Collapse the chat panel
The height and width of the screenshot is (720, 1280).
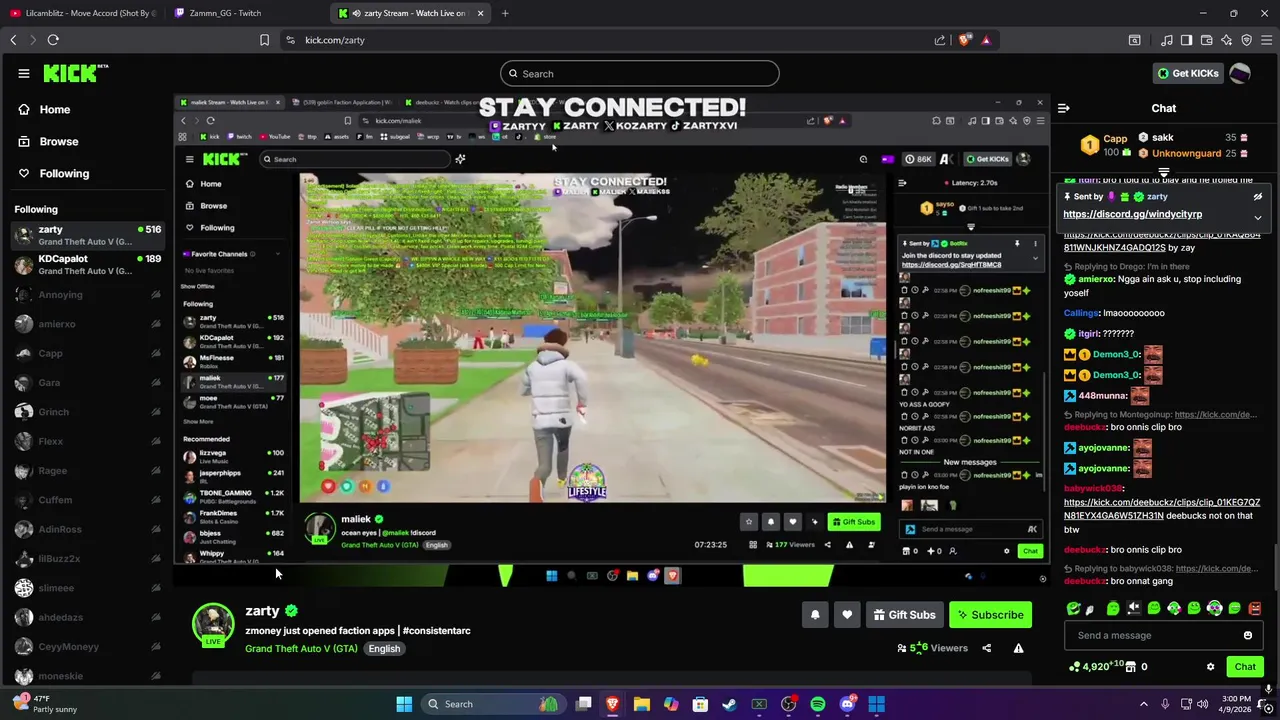tap(1064, 108)
